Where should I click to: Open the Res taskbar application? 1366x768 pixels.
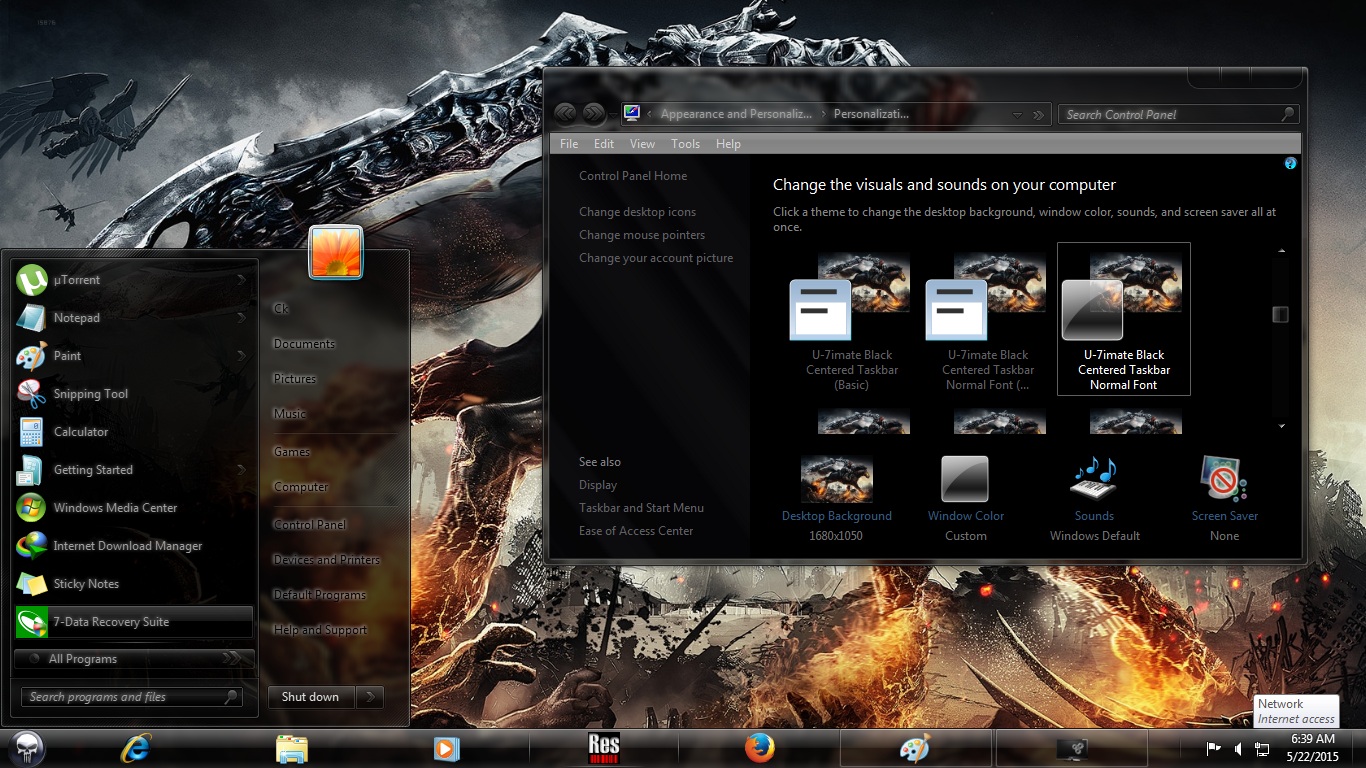604,748
